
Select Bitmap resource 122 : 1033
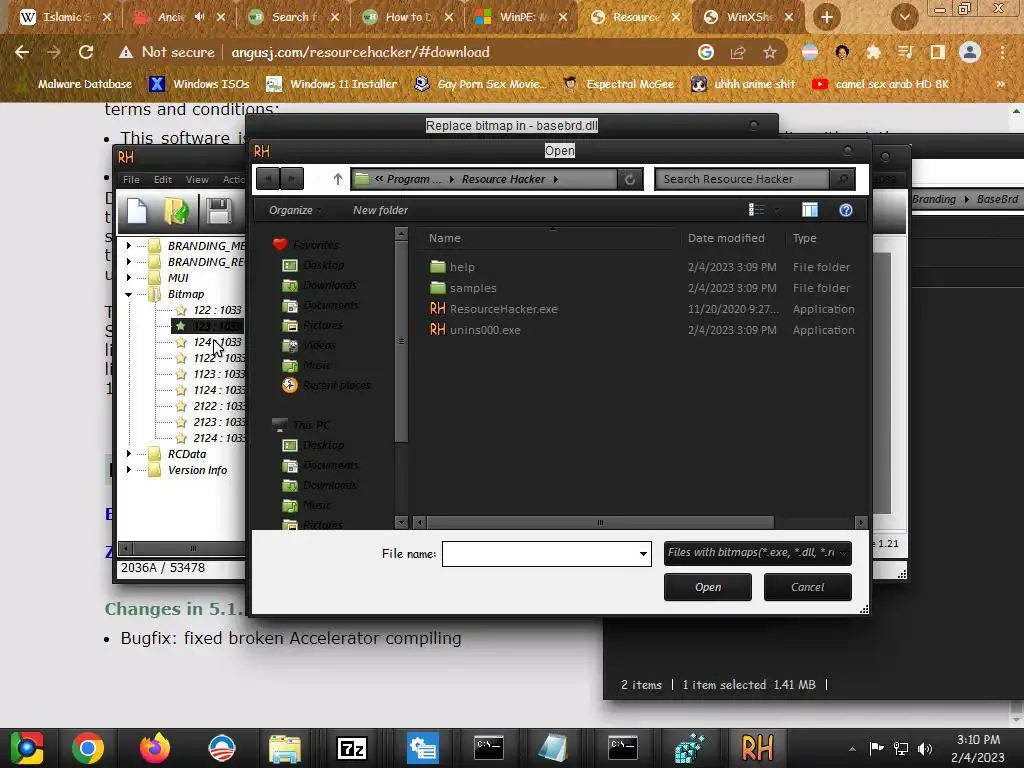(x=217, y=310)
